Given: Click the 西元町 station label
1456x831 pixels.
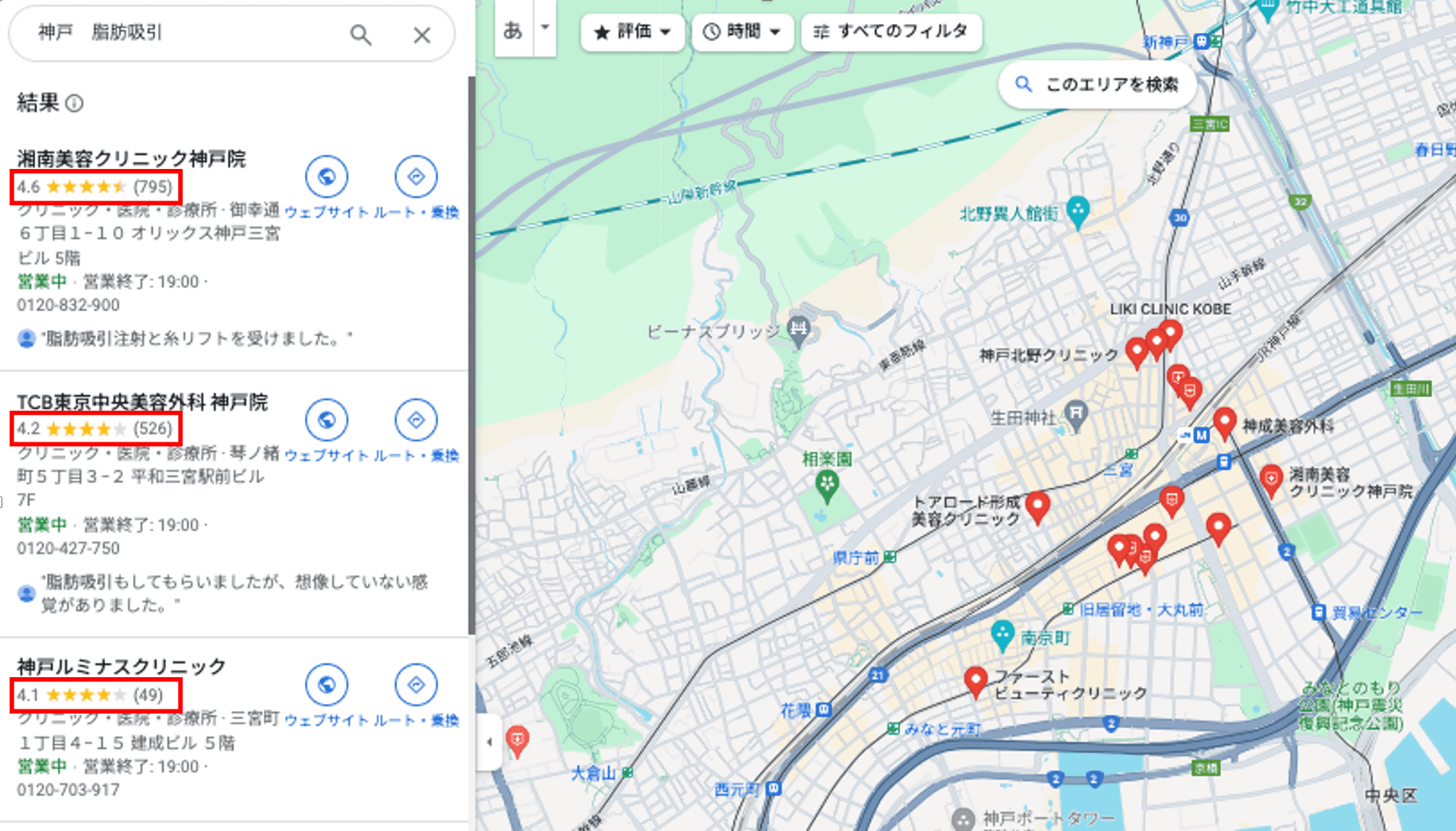Looking at the screenshot, I should coord(737,788).
